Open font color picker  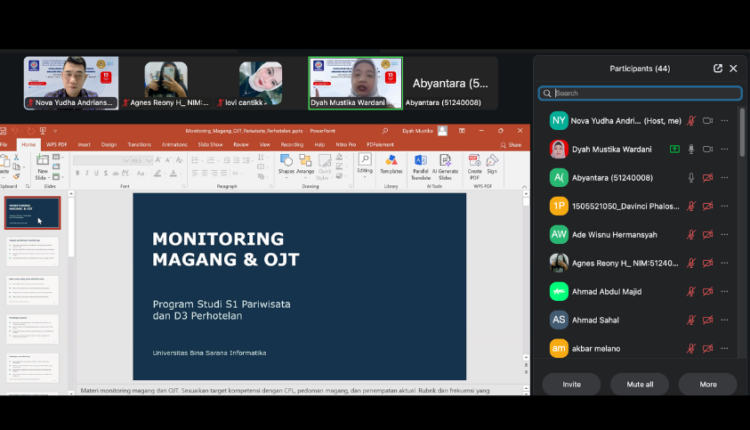(174, 173)
